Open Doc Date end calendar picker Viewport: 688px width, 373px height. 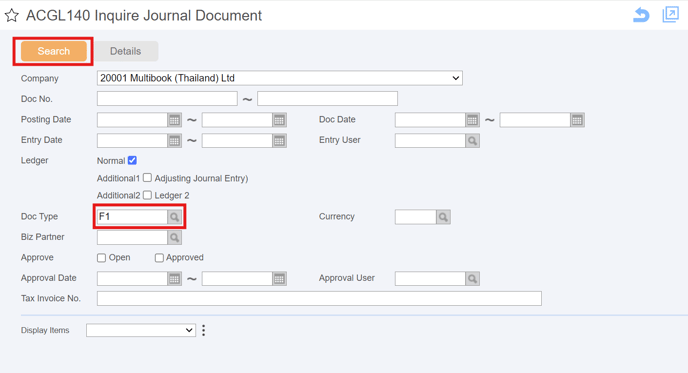tap(577, 120)
